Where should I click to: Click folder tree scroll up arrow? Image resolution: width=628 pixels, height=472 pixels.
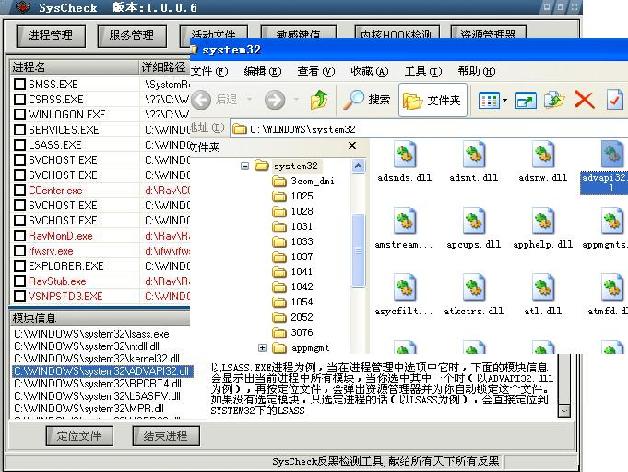click(x=358, y=166)
